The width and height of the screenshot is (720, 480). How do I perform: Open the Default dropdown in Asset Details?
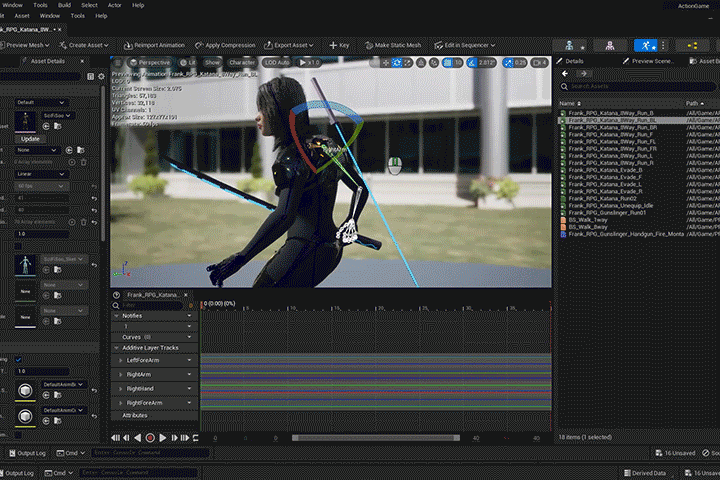(x=40, y=102)
